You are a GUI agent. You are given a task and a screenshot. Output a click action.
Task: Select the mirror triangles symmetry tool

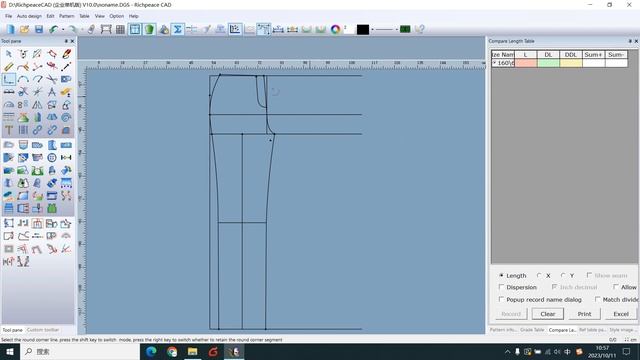pyautogui.click(x=37, y=105)
